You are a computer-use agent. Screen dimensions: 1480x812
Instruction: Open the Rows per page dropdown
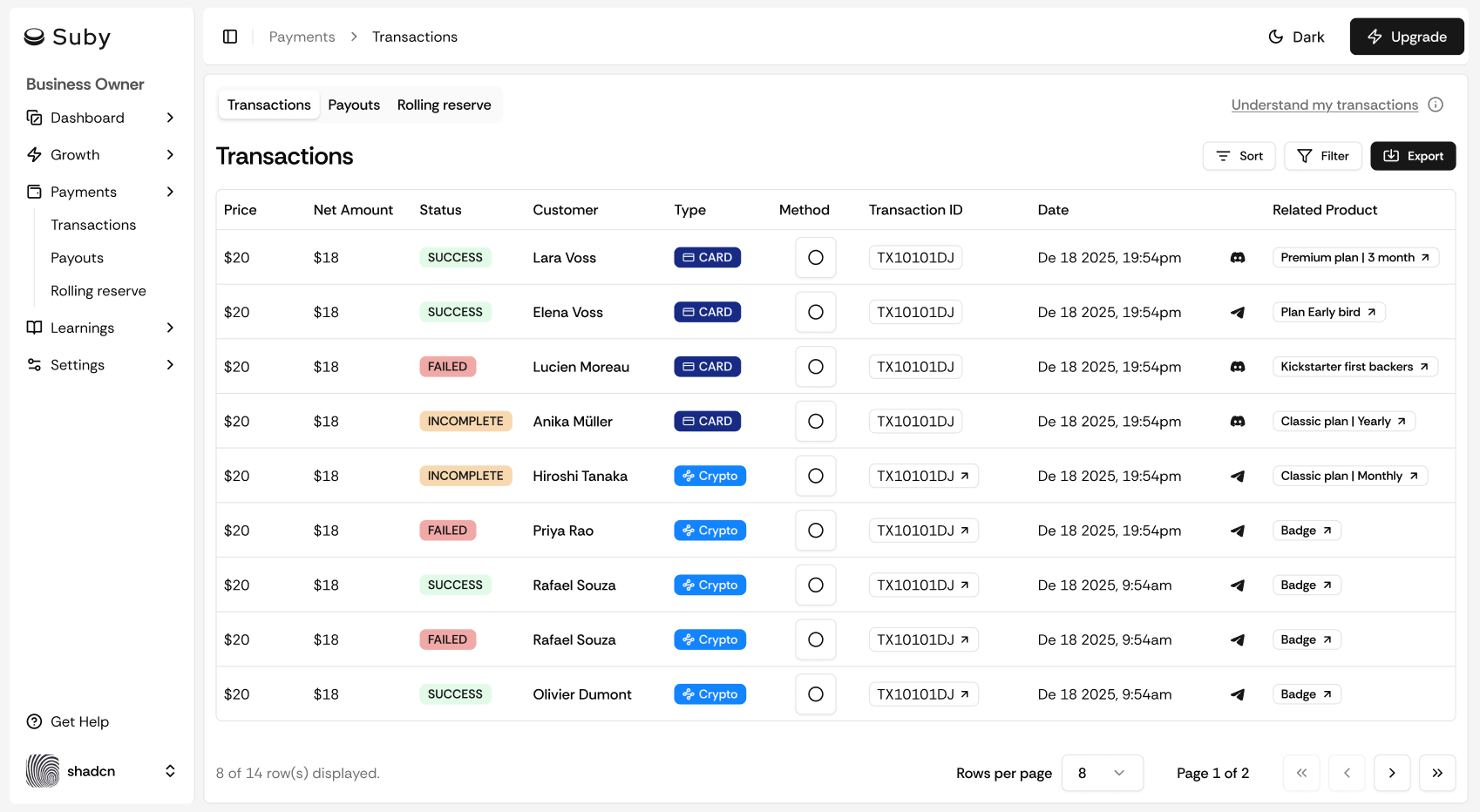pyautogui.click(x=1102, y=773)
